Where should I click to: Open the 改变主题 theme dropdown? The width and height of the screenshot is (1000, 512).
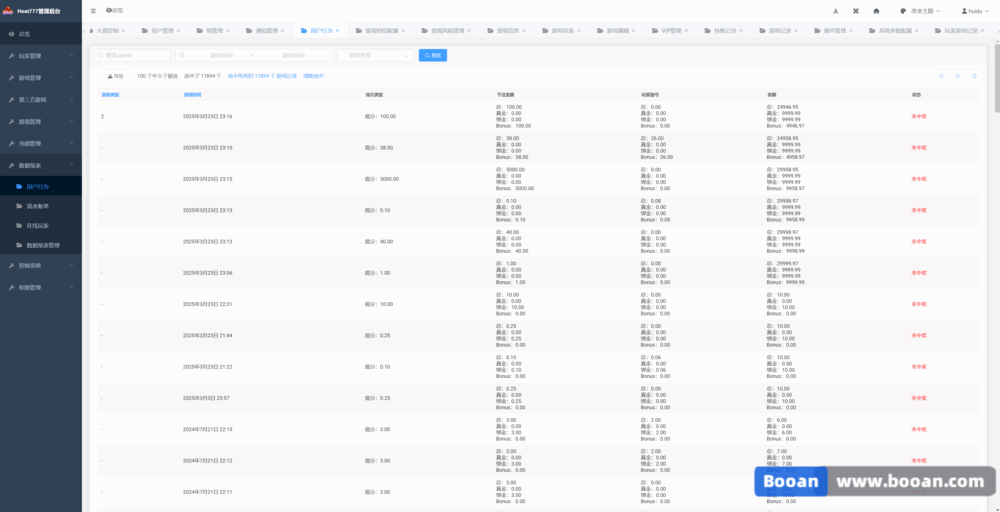(x=920, y=10)
